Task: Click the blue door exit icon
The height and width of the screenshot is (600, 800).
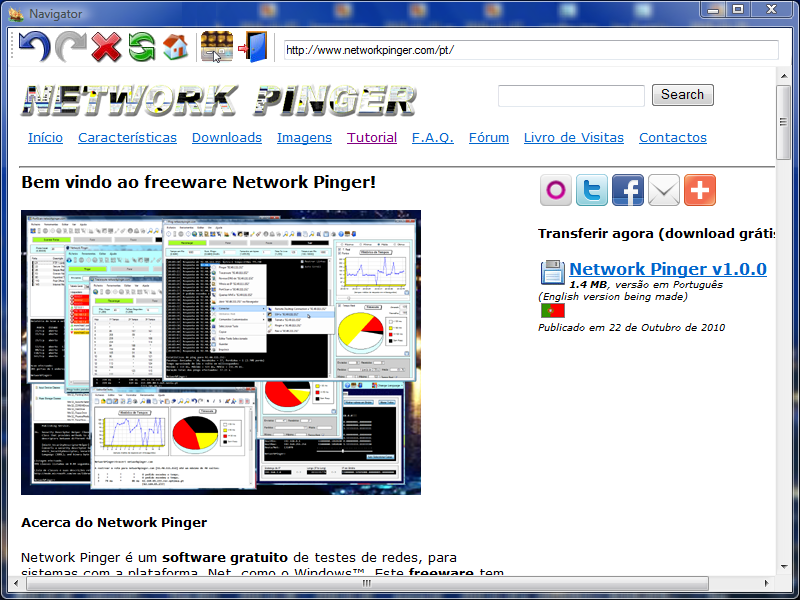Action: click(253, 47)
